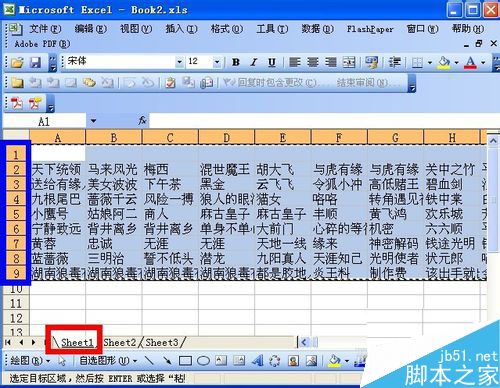This screenshot has height=388, width=500.
Task: Open the Adobe PDF(B) menu
Action: (42, 44)
